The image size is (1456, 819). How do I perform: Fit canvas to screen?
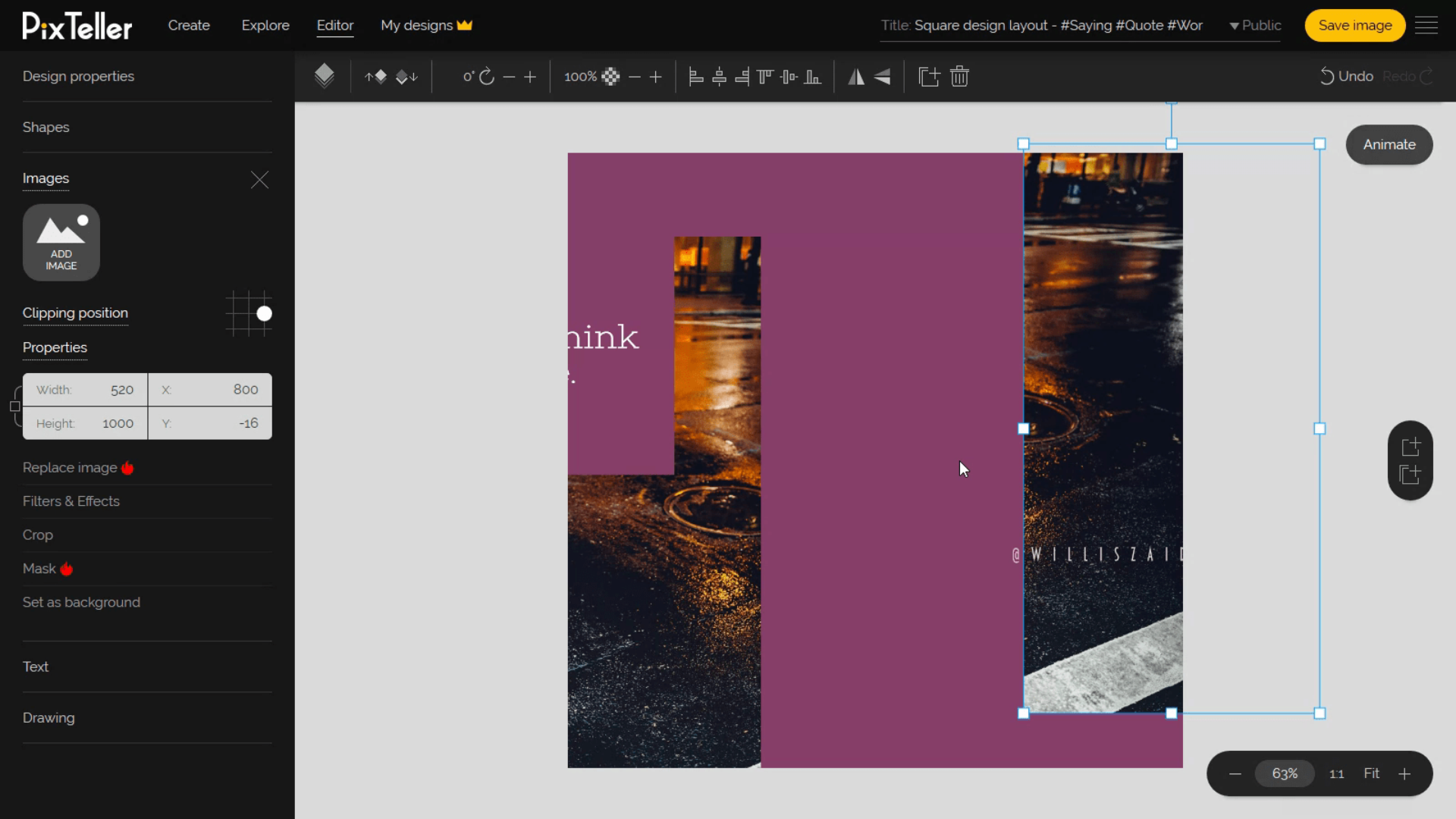pyautogui.click(x=1372, y=773)
